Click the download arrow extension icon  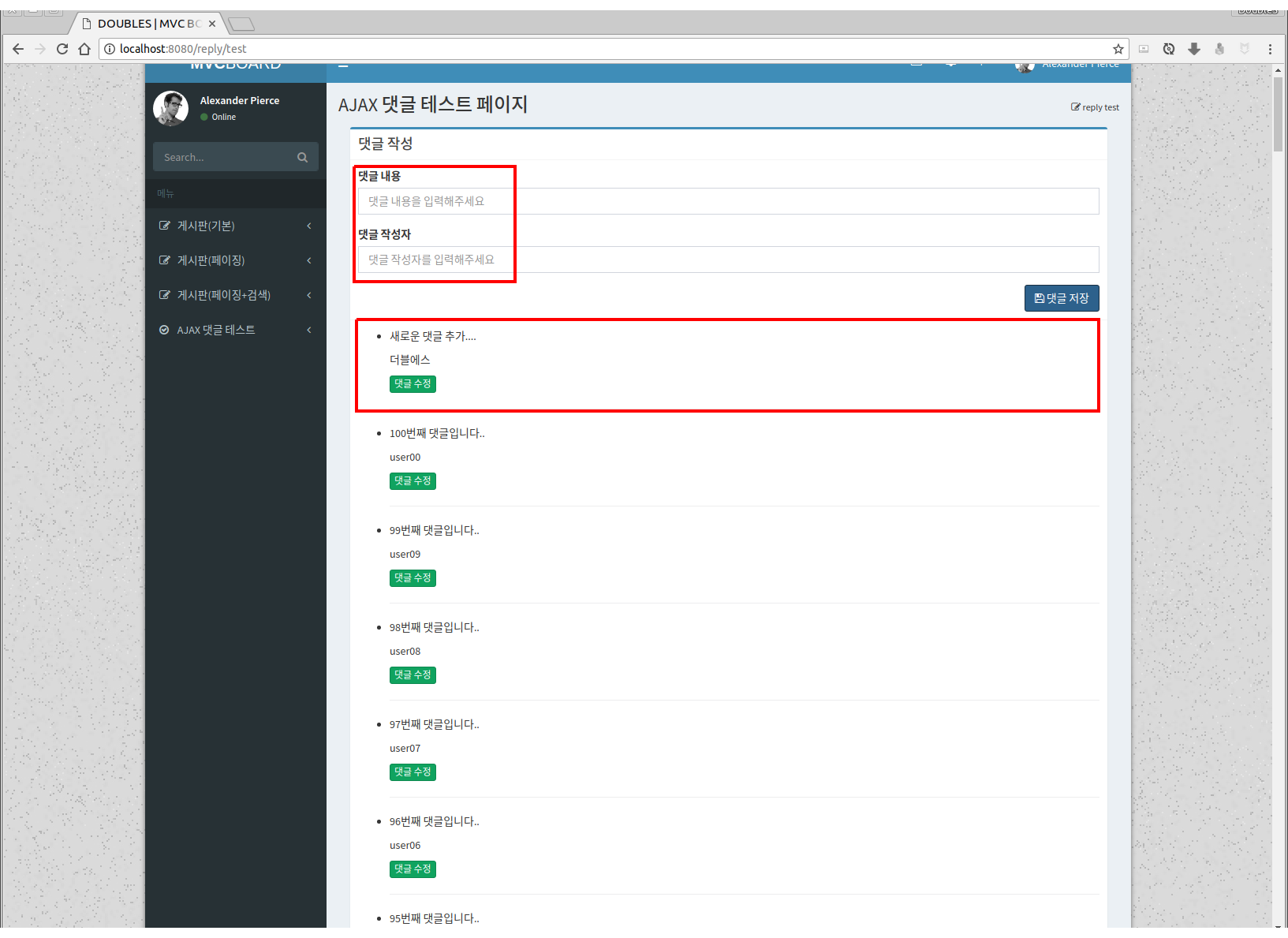pos(1194,49)
